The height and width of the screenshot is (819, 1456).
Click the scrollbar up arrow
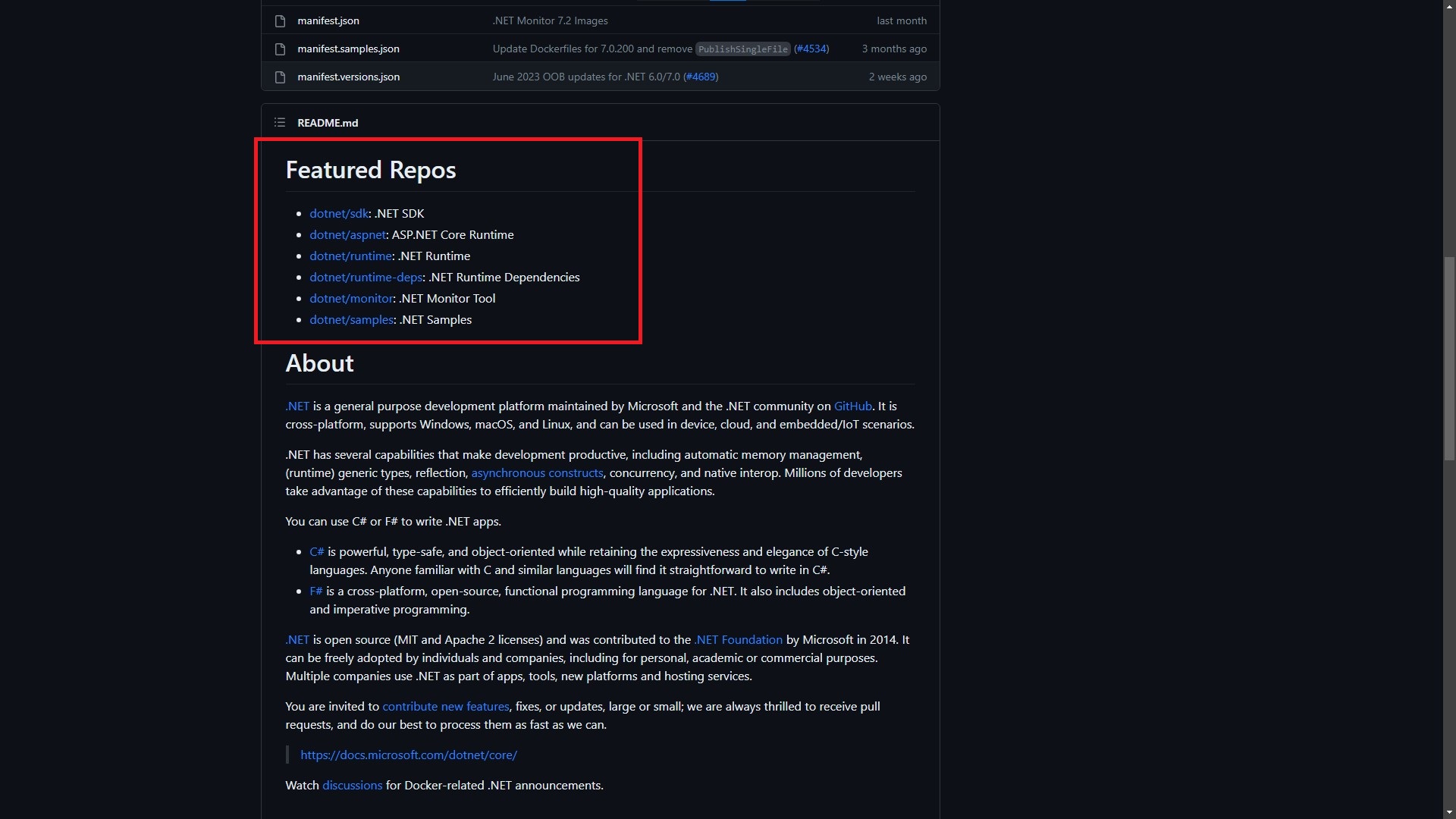[1449, 6]
